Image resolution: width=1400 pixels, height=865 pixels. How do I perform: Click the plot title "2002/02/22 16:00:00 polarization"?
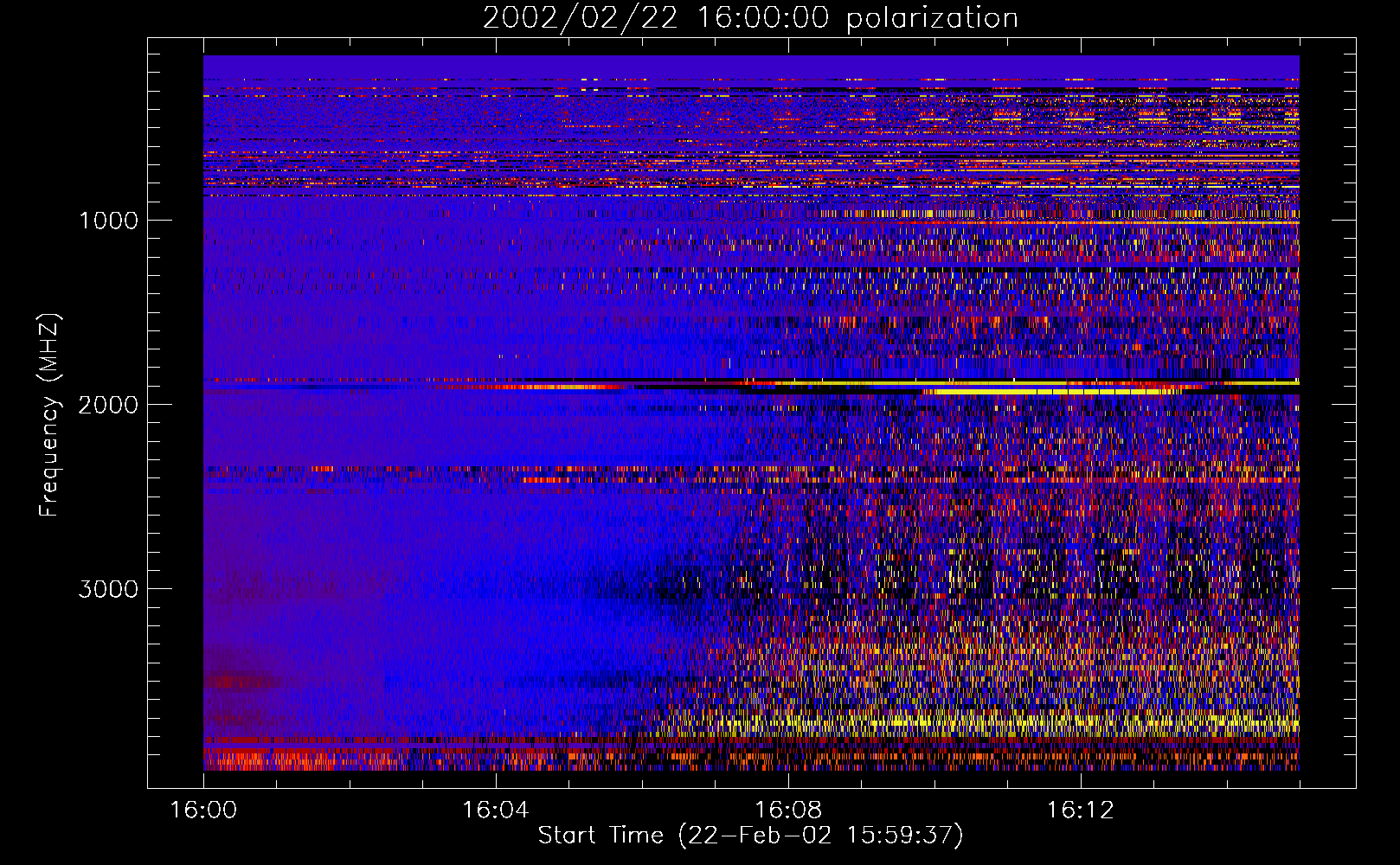pyautogui.click(x=750, y=18)
